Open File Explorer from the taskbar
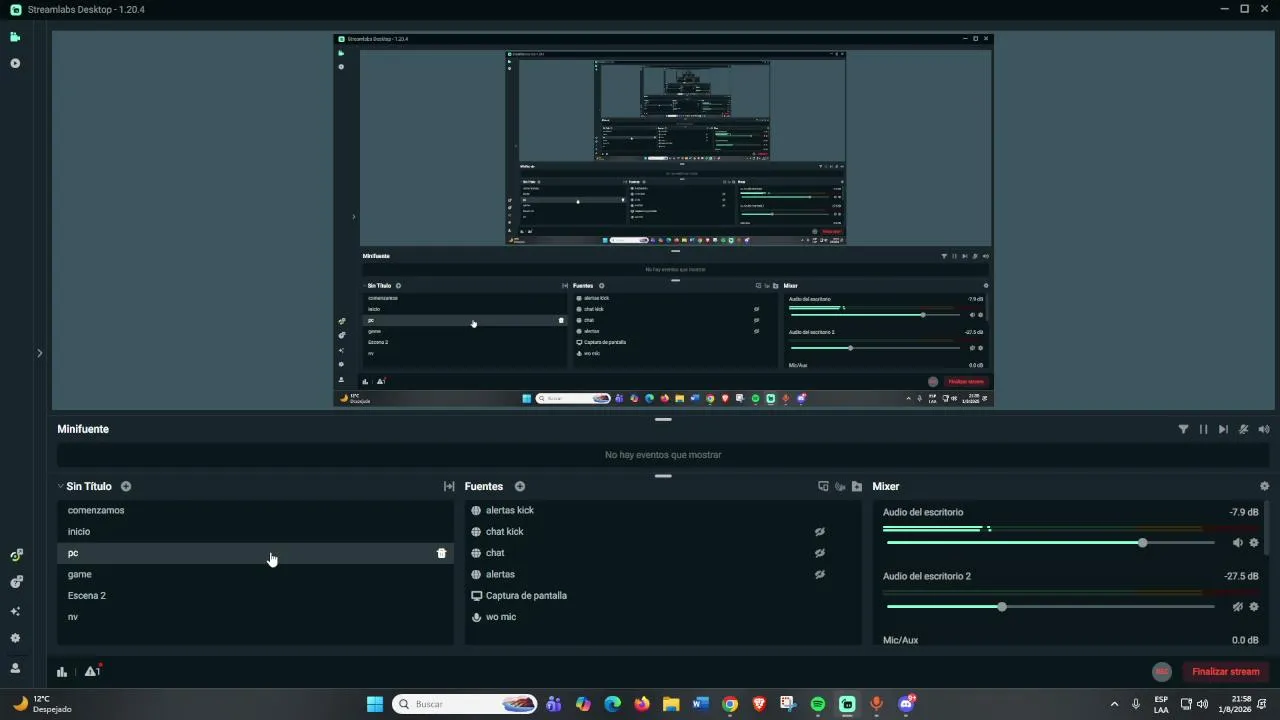Viewport: 1280px width, 720px height. (x=671, y=704)
